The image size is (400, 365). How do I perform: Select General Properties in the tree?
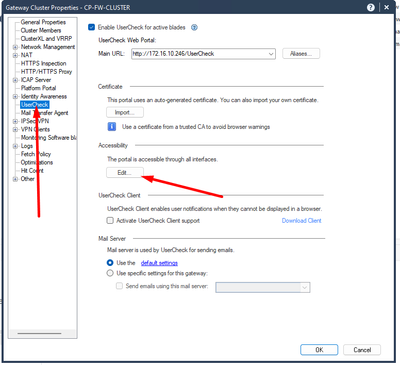43,22
